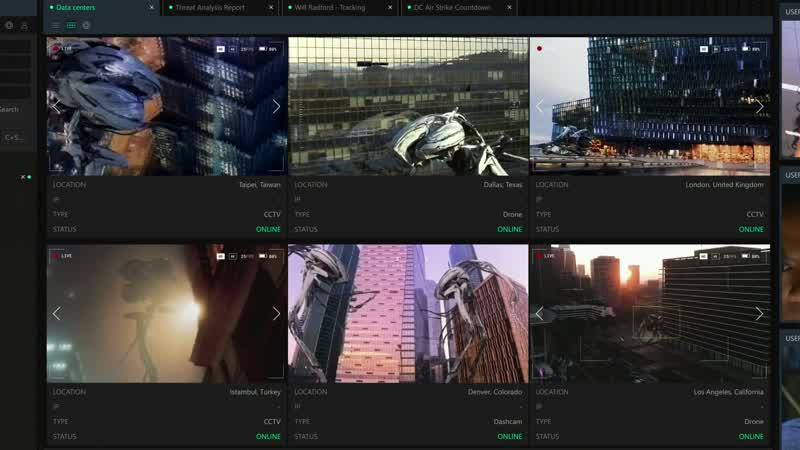Click HD quality icon on Istanbul feed
The image size is (800, 450).
pyautogui.click(x=220, y=256)
